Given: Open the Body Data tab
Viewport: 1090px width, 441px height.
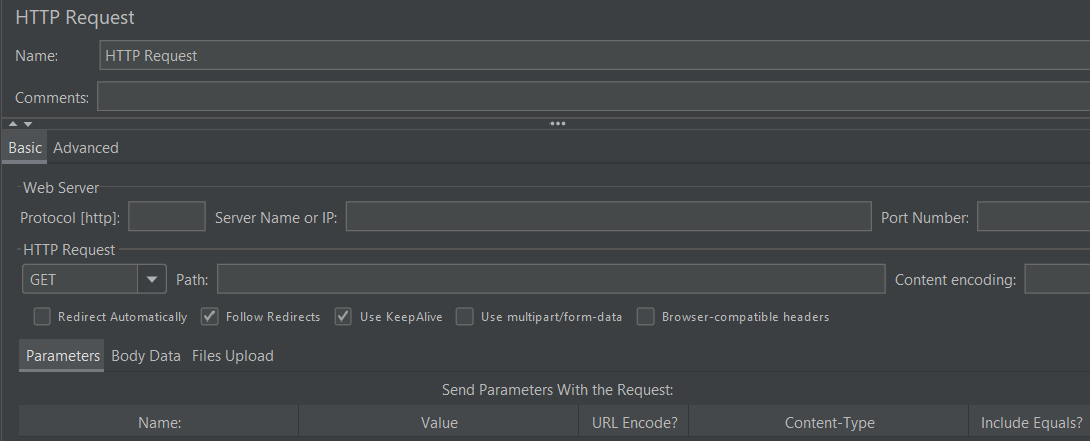Looking at the screenshot, I should tap(146, 356).
